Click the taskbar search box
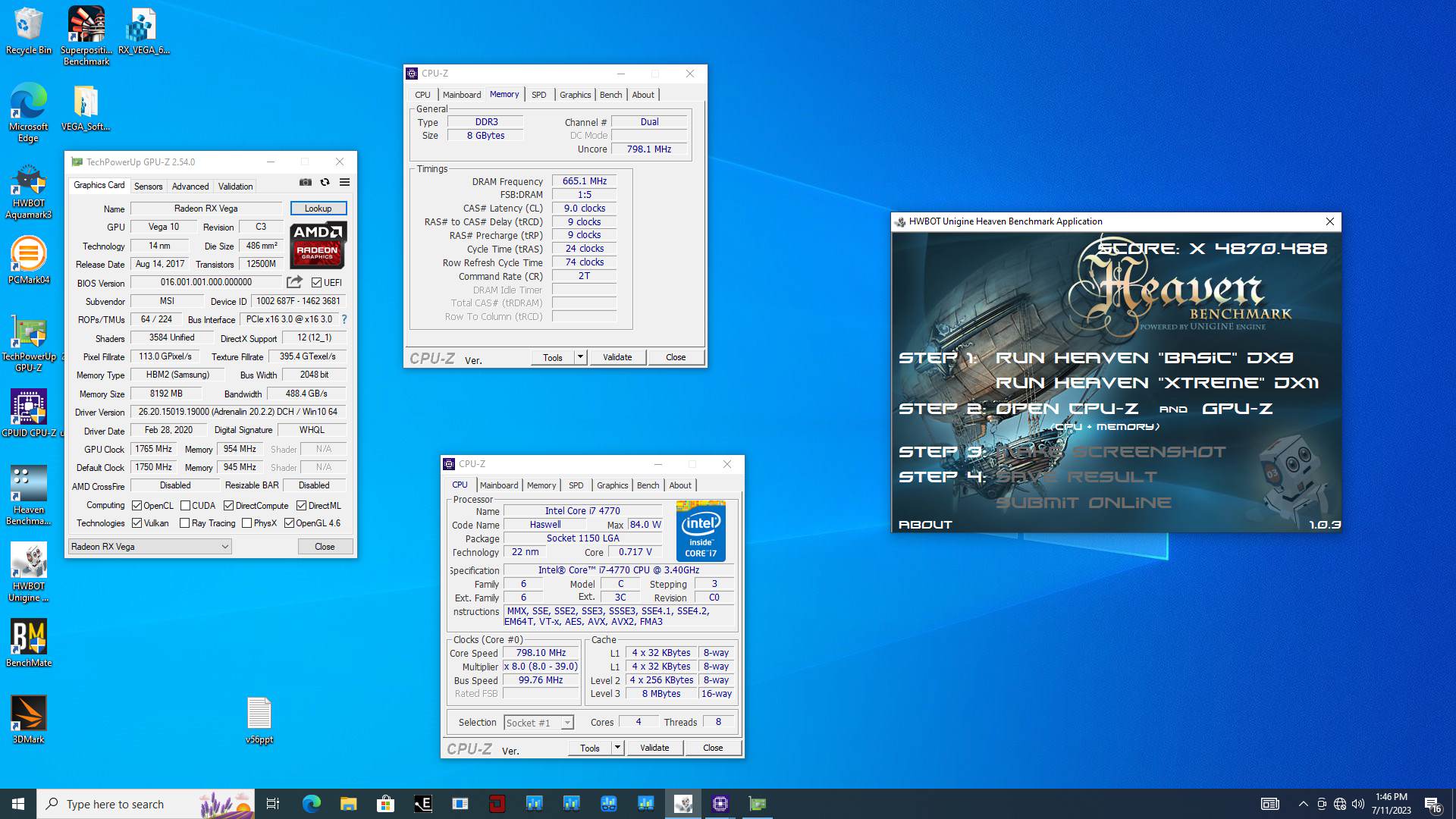 [x=146, y=804]
